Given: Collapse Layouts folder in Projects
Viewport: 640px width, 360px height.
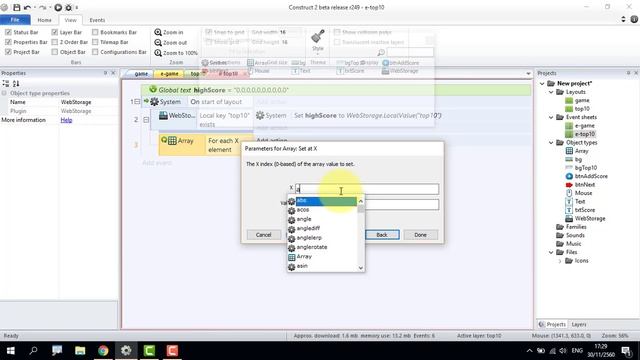Looking at the screenshot, I should (551, 92).
